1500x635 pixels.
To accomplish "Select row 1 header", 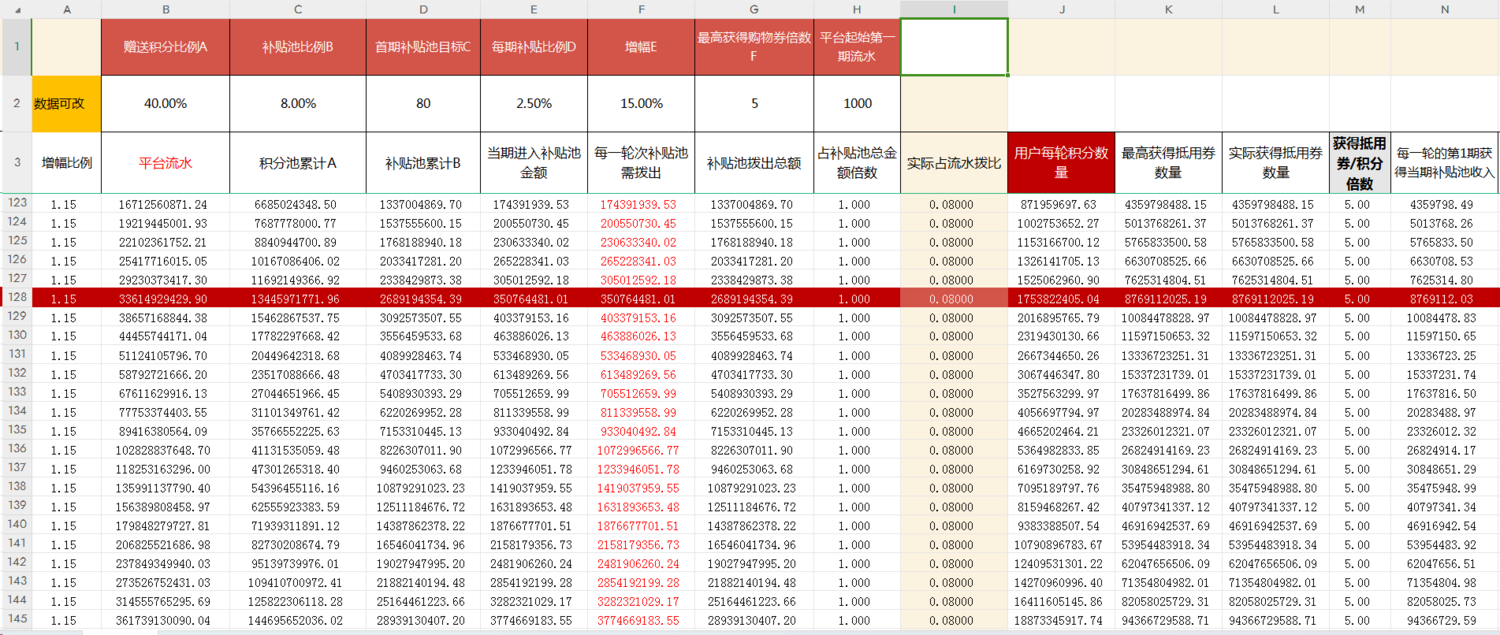I will (16, 46).
